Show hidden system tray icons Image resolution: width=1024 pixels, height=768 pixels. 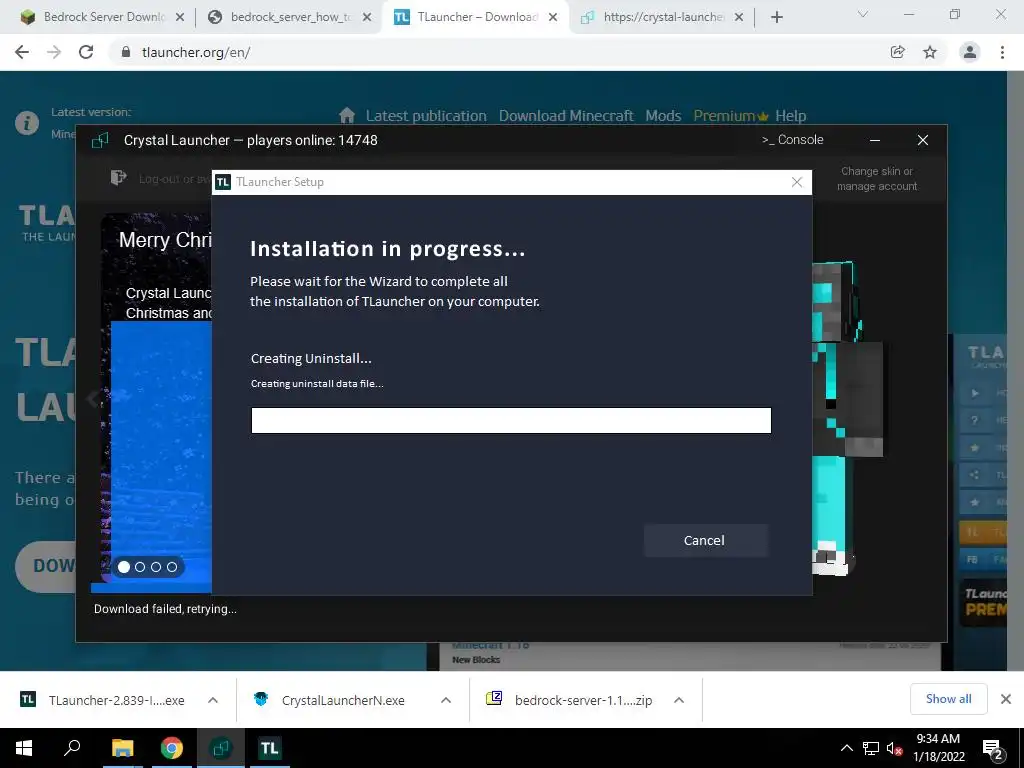point(846,748)
